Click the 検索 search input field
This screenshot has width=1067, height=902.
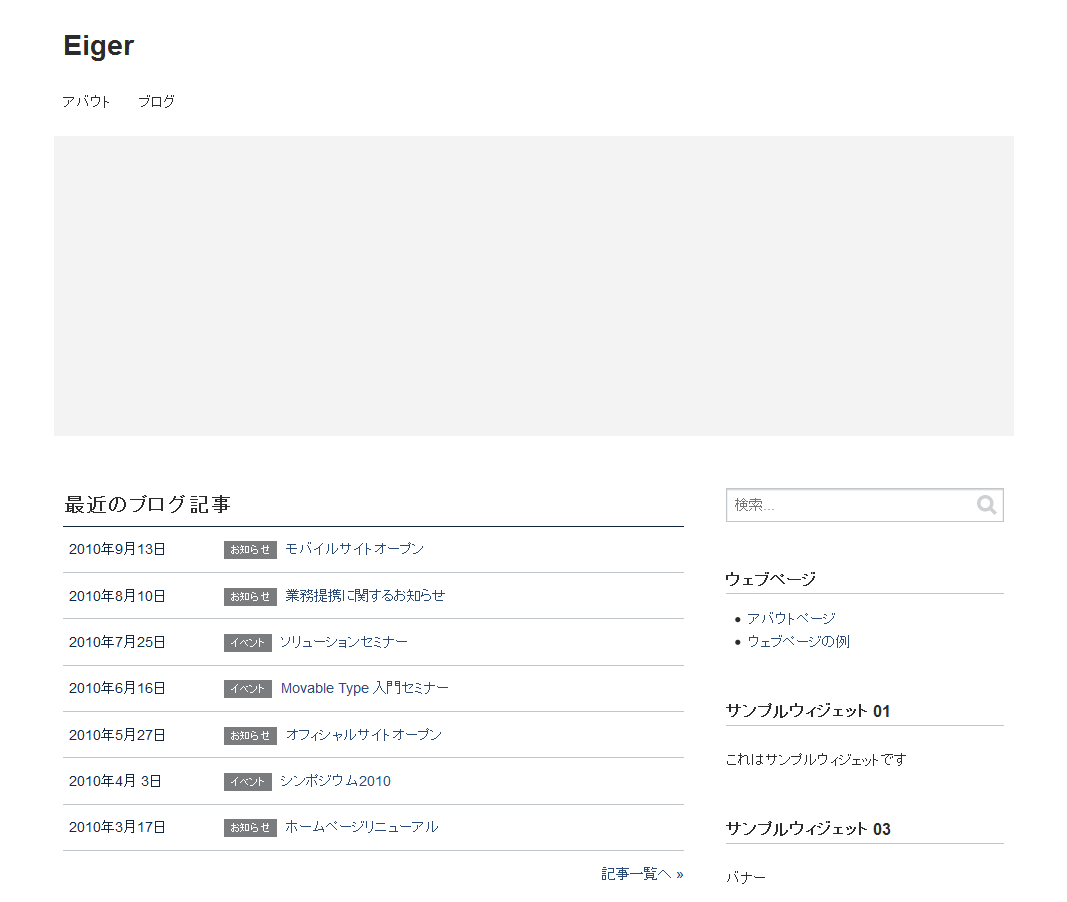[x=848, y=505]
